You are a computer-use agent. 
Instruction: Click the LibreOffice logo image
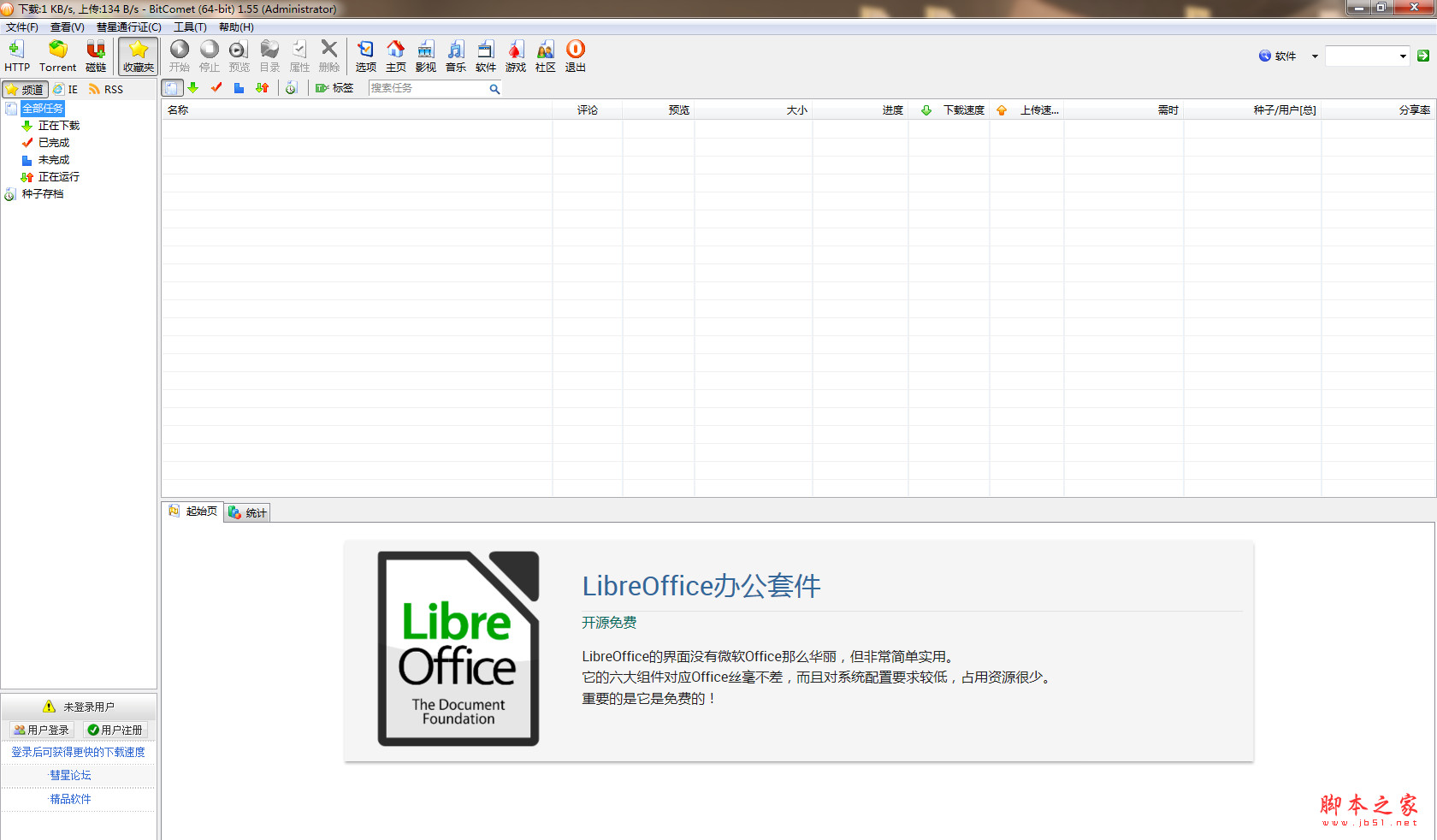458,648
